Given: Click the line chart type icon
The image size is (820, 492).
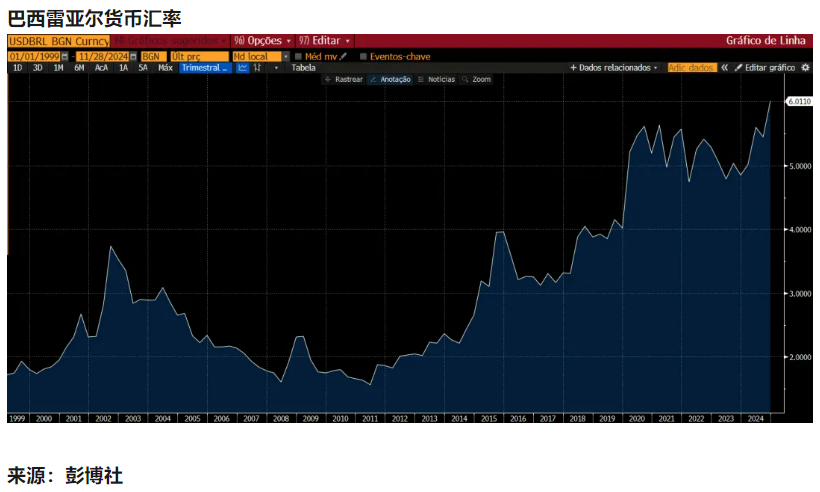Looking at the screenshot, I should click(x=243, y=68).
